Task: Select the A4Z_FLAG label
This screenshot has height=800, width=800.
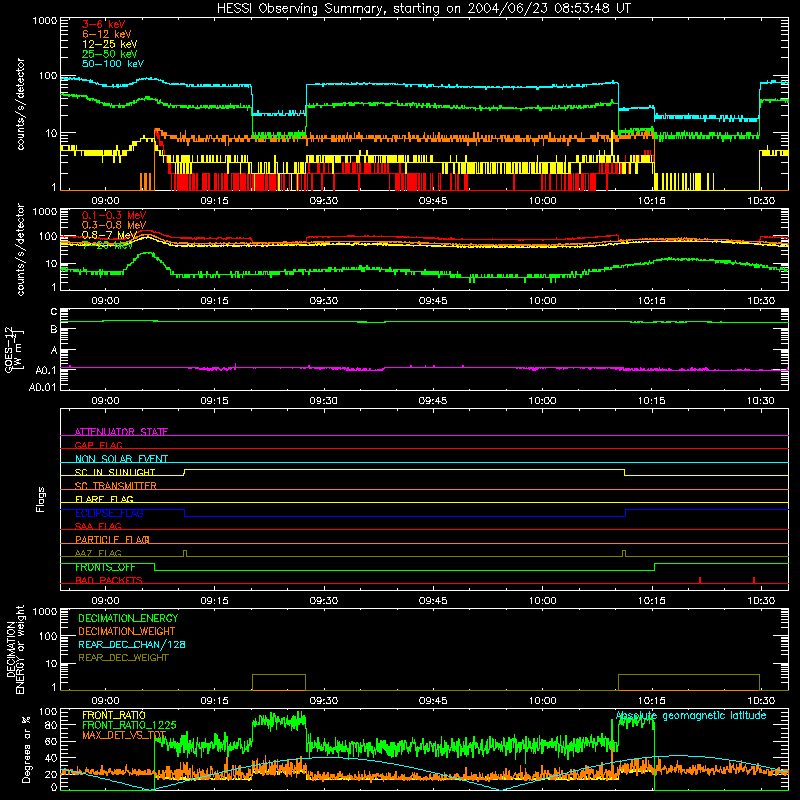Action: (x=98, y=553)
